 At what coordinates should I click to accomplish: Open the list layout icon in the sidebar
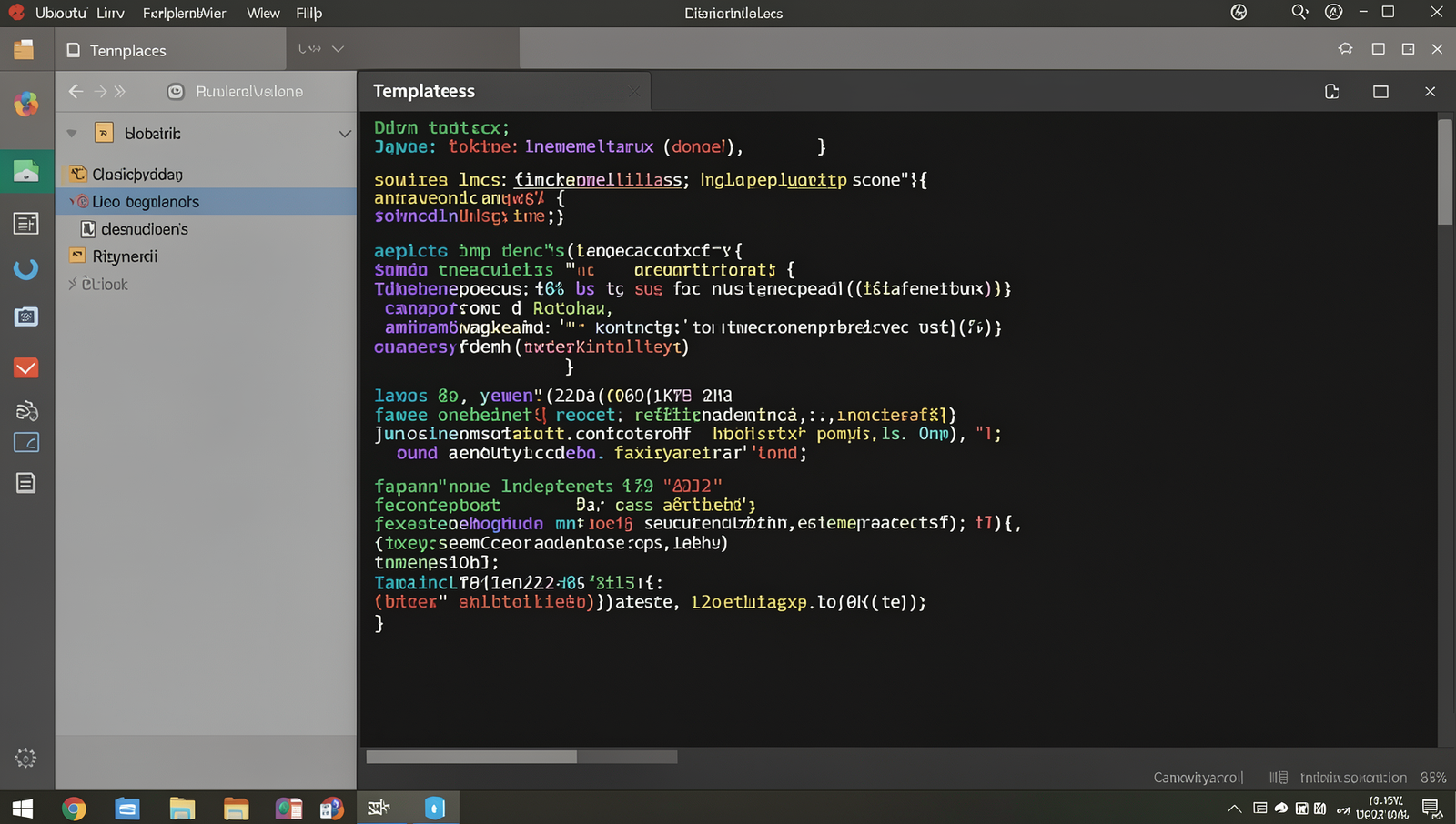click(x=26, y=223)
